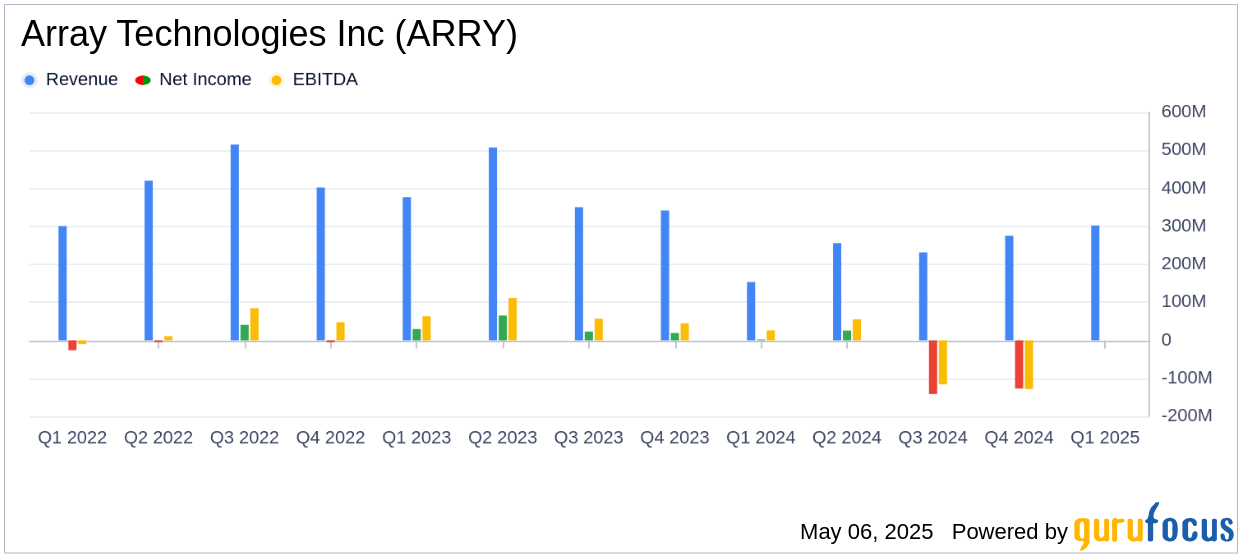Click the Q1 2022 axis label
This screenshot has width=1242, height=557.
tap(72, 438)
